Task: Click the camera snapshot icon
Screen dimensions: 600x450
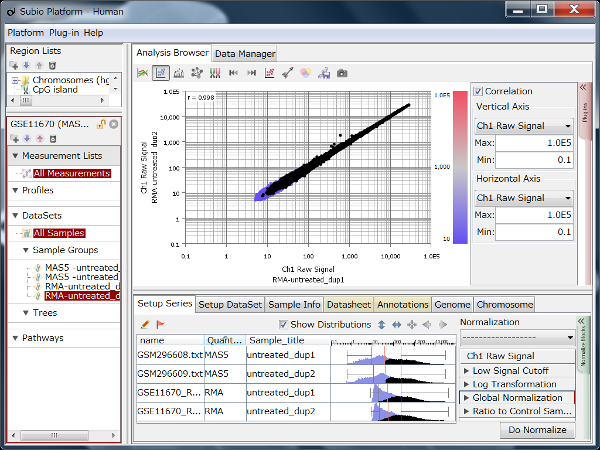Action: click(342, 73)
